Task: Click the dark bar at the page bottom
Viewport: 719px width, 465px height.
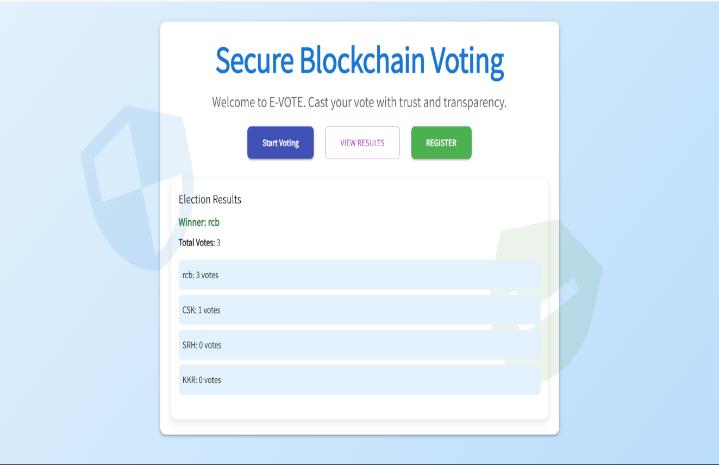Action: pyautogui.click(x=359, y=462)
